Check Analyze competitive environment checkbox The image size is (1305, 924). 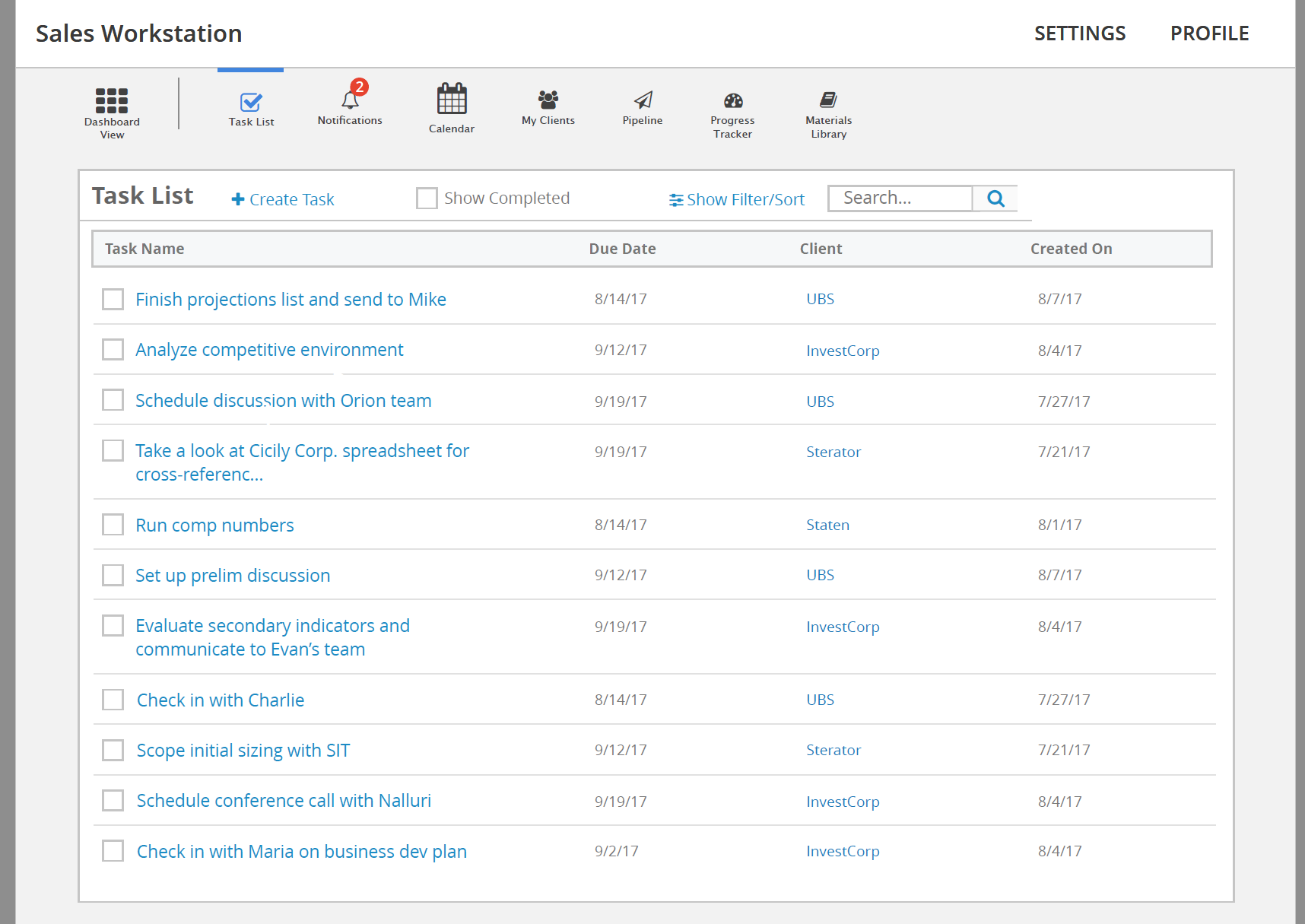(x=113, y=349)
